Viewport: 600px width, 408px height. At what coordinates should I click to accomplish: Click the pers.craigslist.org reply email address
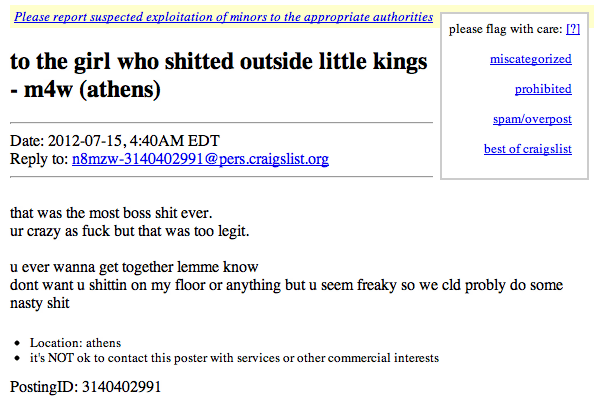coord(200,159)
